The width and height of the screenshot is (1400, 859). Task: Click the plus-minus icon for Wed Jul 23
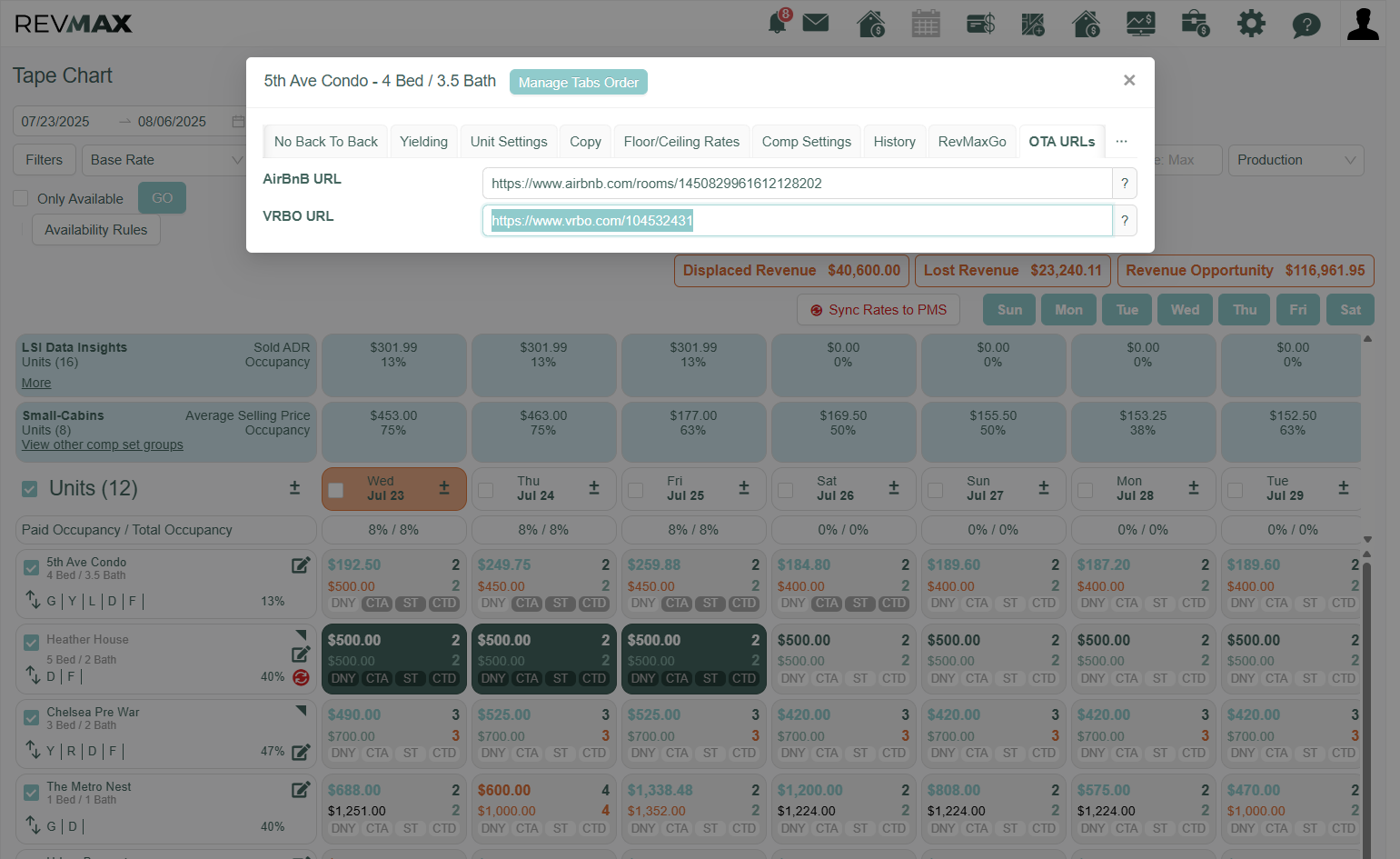tap(444, 488)
